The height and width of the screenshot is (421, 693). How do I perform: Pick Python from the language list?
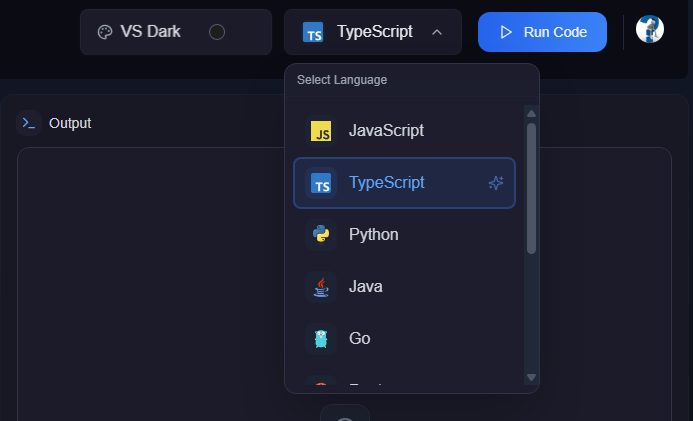tap(404, 235)
